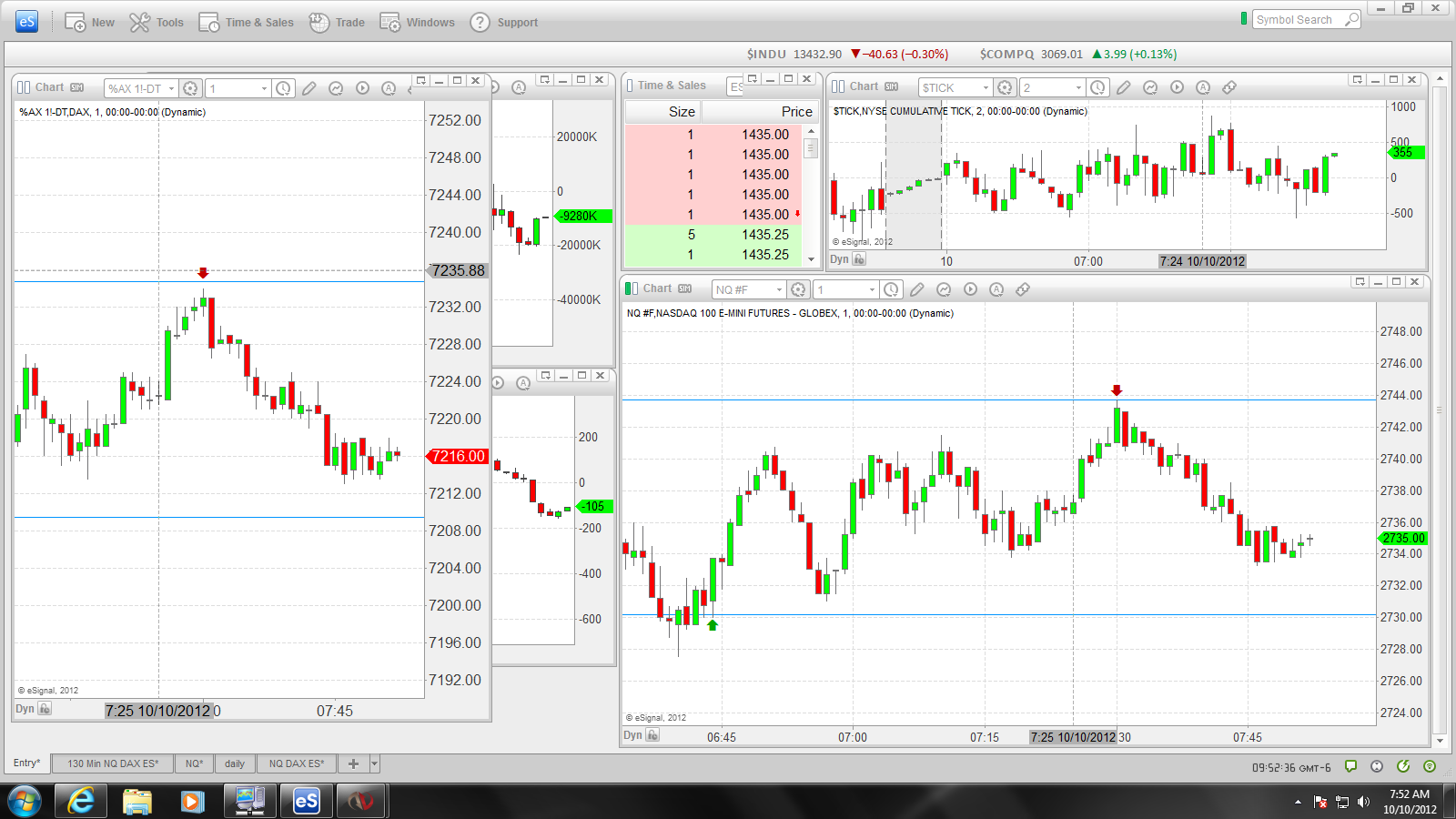Open the eSignal application logo menu
Image resolution: width=1456 pixels, height=819 pixels.
point(26,22)
